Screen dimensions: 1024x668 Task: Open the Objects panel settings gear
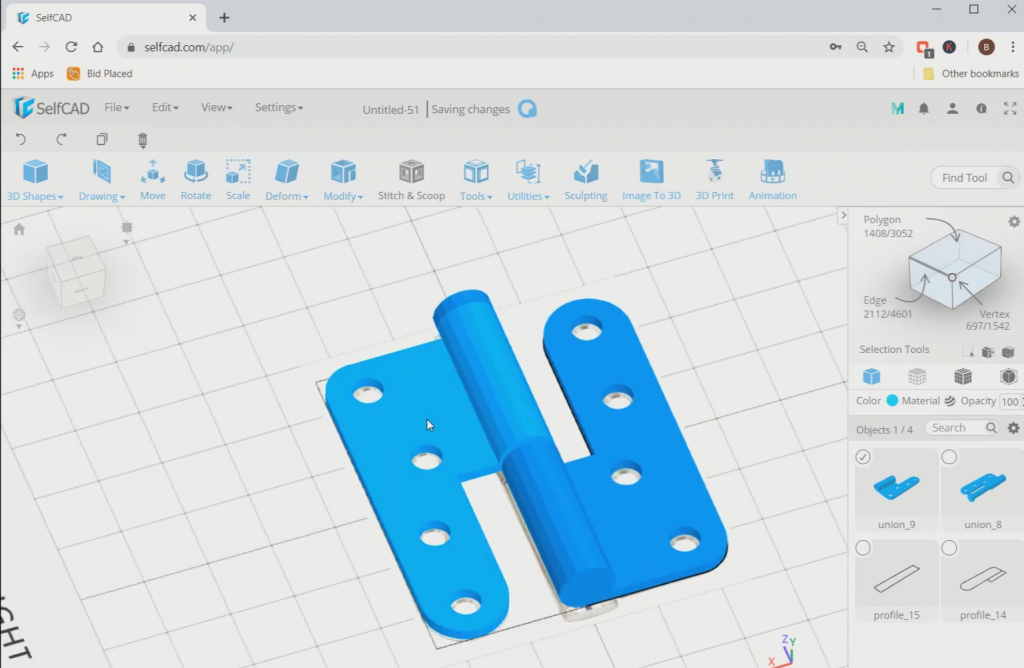[x=1013, y=428]
